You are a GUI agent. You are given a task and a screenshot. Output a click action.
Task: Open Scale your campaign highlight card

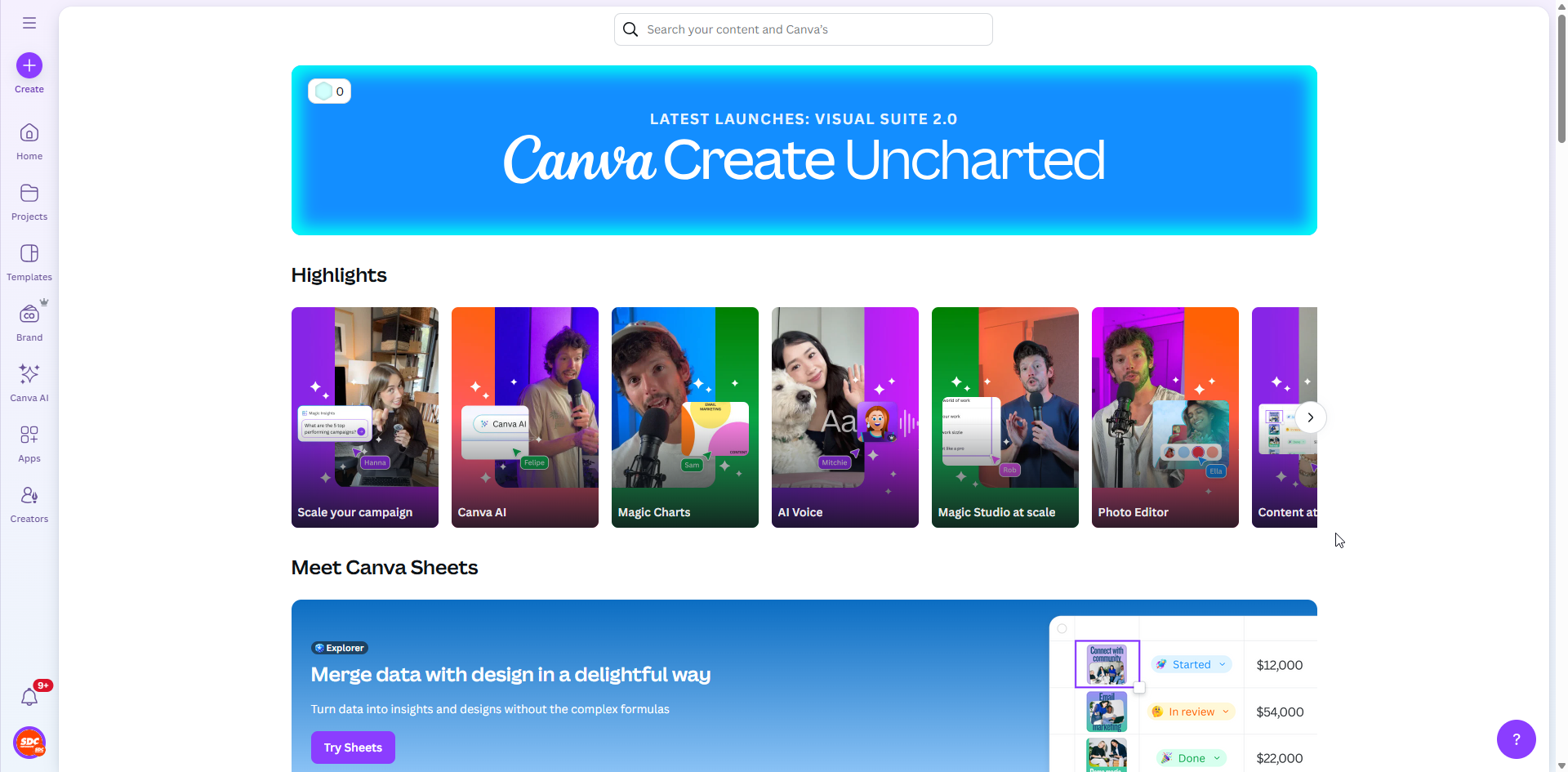click(x=365, y=417)
